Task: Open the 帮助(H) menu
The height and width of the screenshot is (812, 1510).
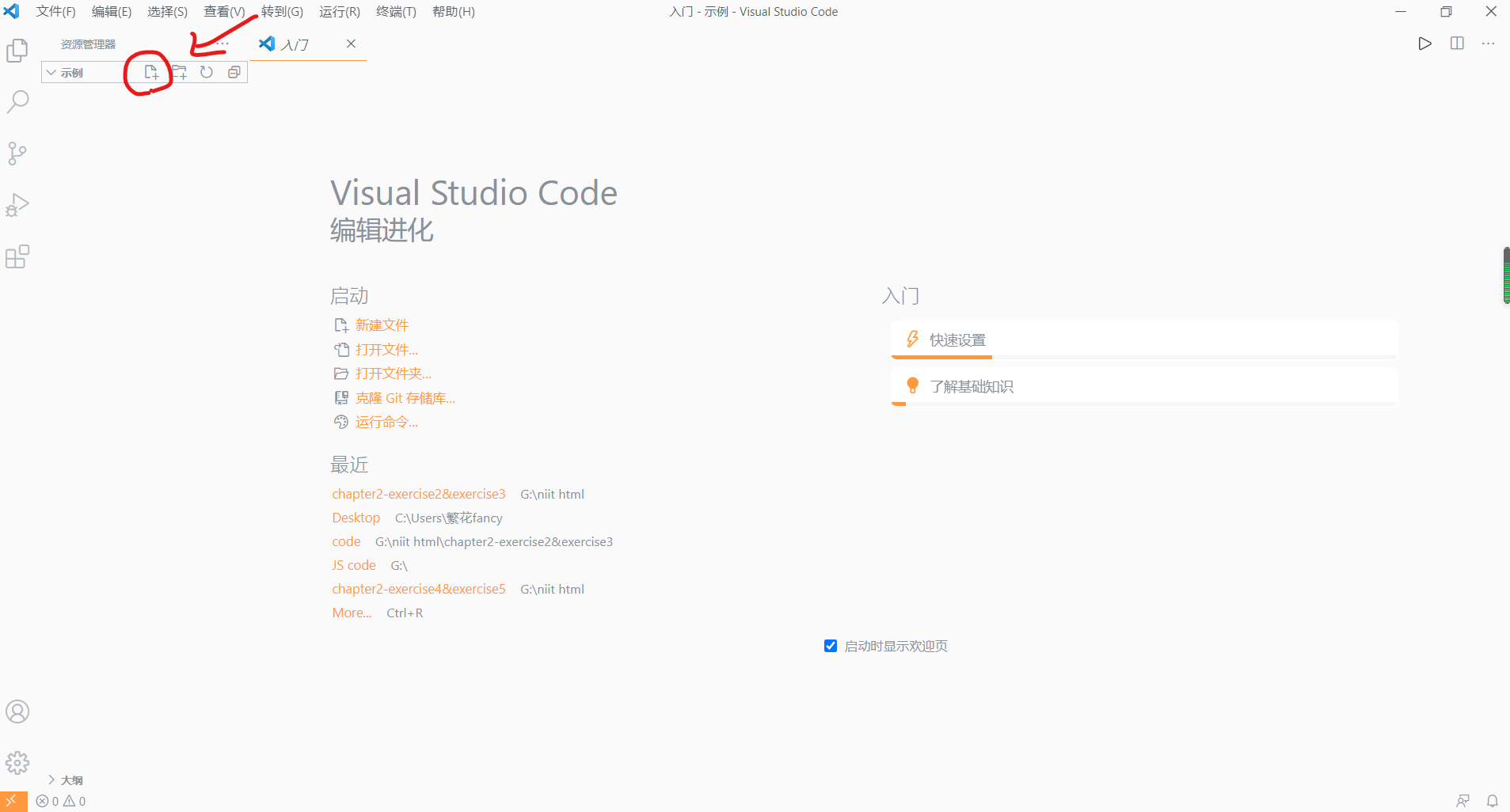Action: click(x=454, y=12)
